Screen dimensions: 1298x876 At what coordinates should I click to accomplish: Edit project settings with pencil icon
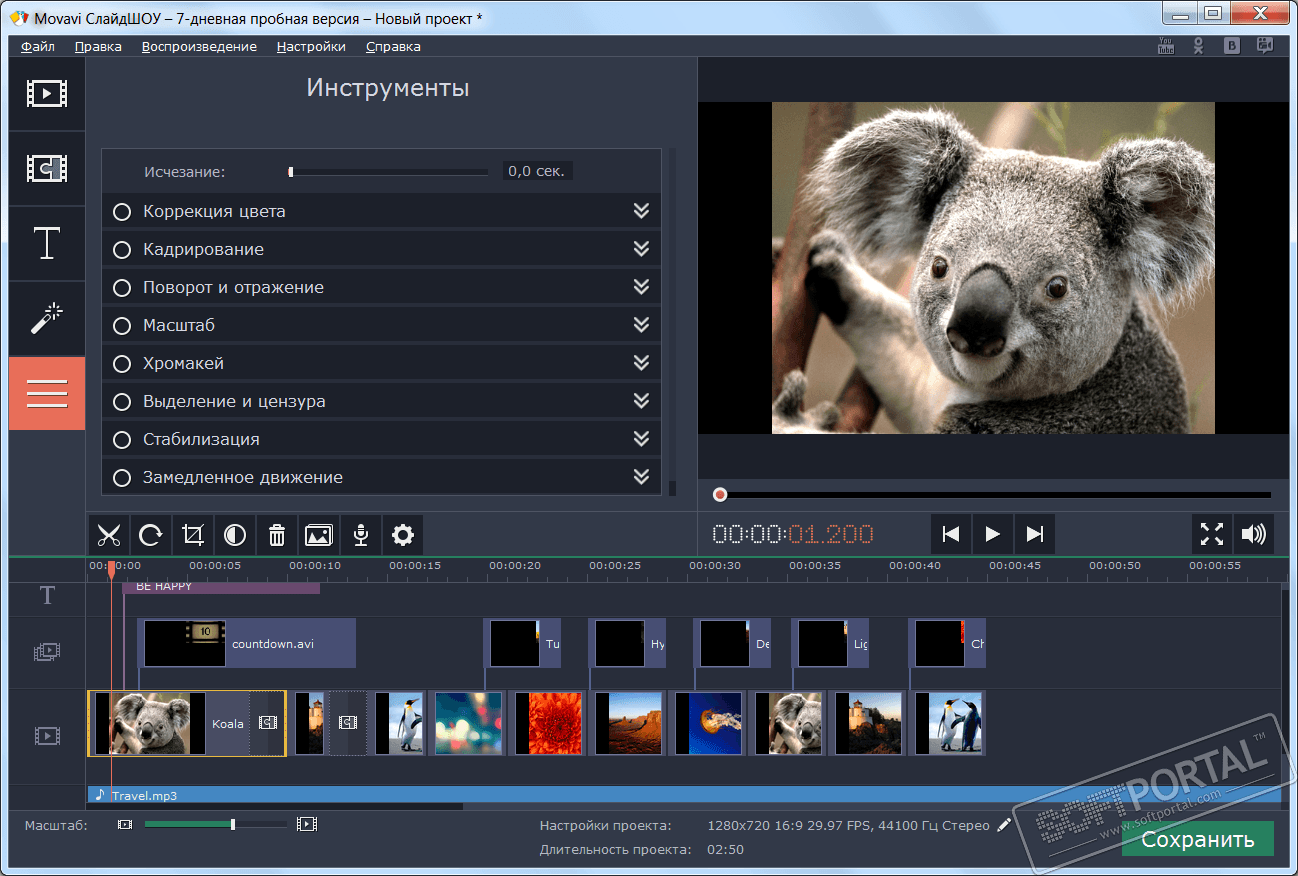point(1004,825)
